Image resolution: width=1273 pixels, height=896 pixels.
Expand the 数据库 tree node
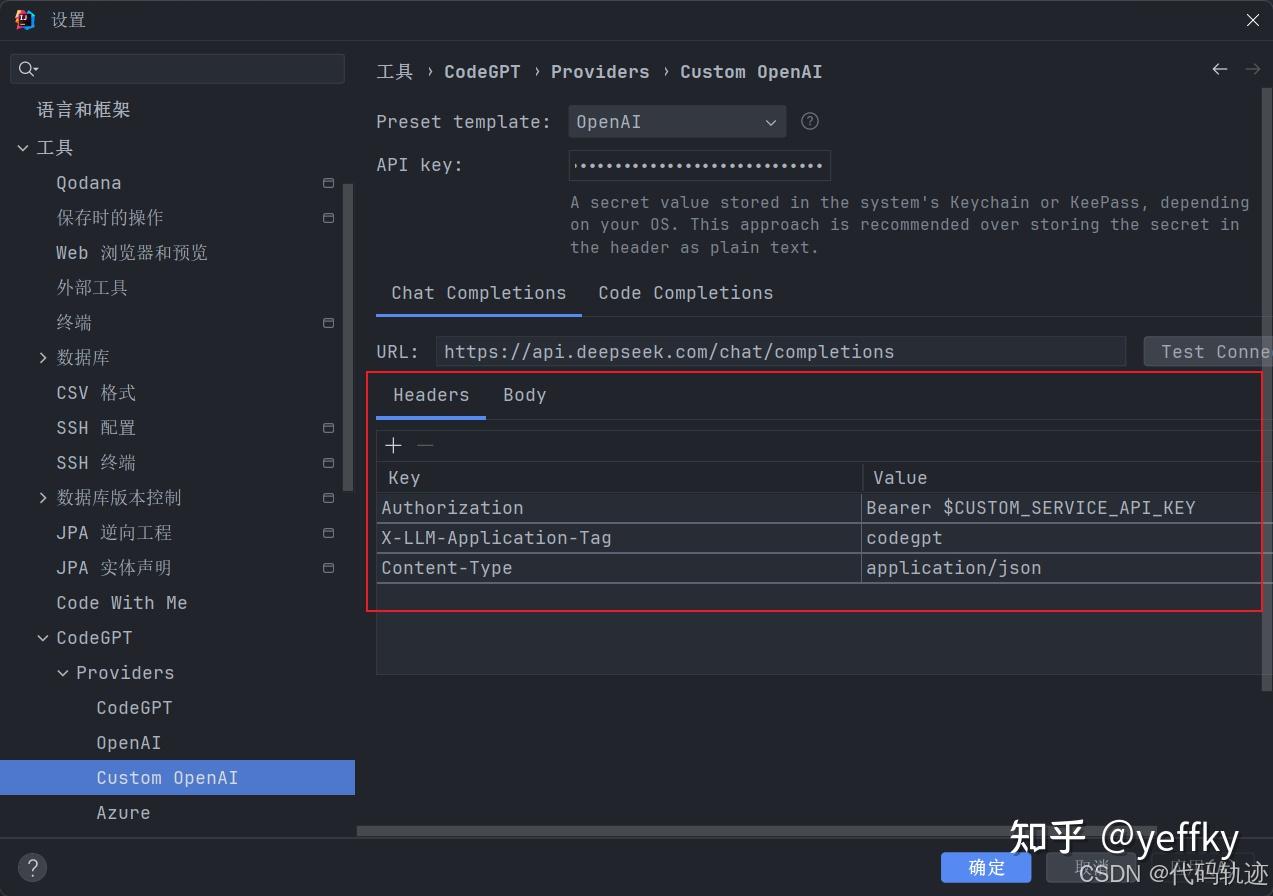point(42,357)
